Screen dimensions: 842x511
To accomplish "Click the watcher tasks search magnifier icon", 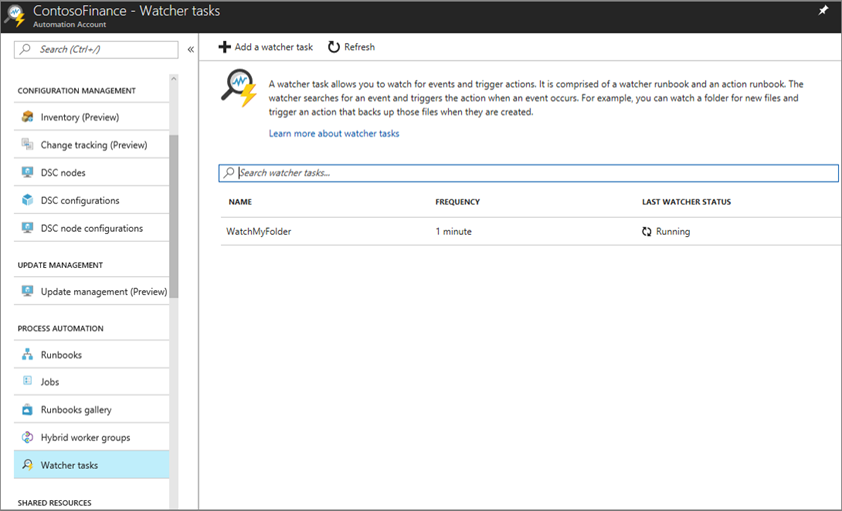I will (x=229, y=173).
